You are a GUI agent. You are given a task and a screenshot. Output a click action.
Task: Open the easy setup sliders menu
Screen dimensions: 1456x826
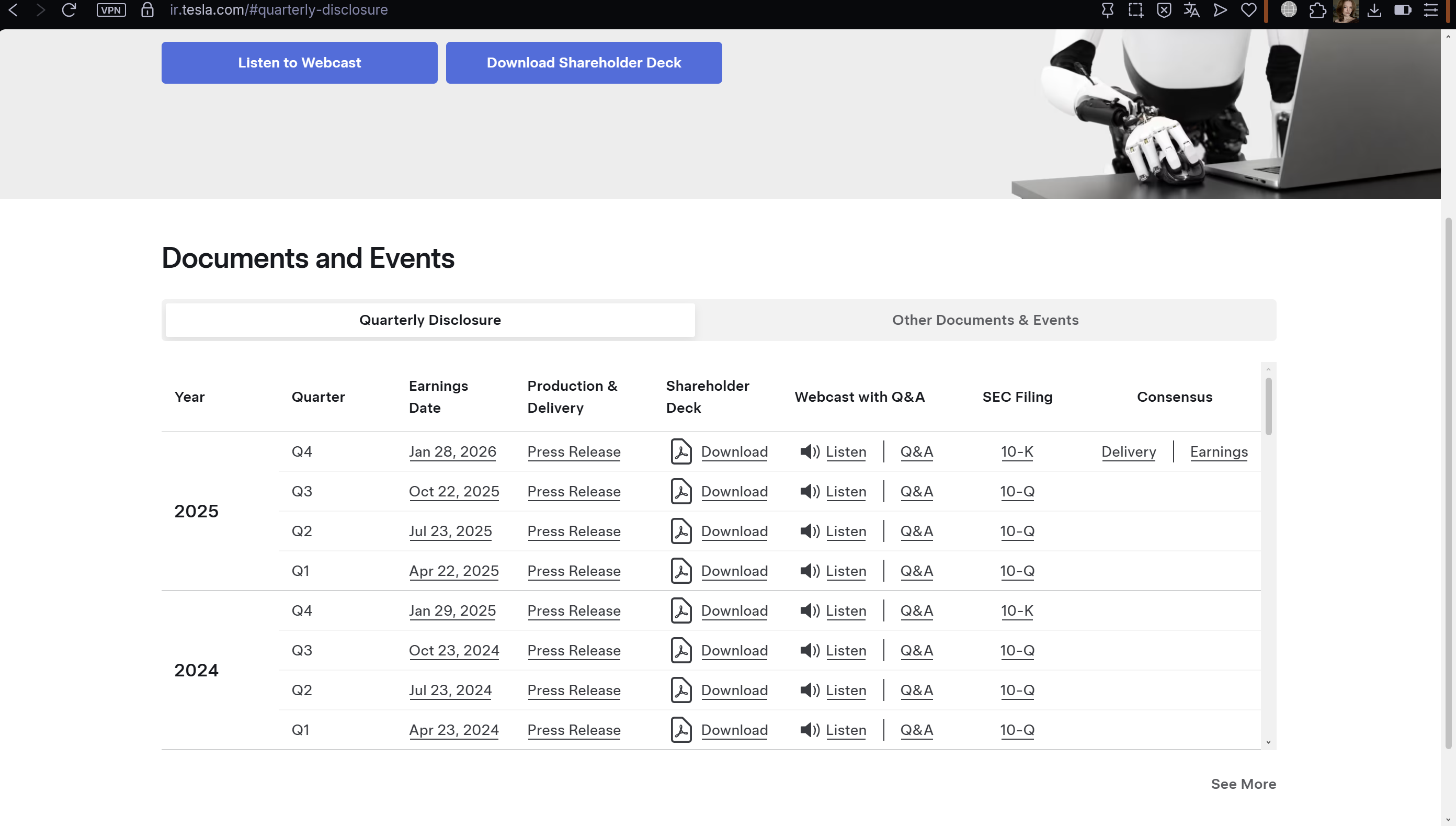tap(1430, 9)
